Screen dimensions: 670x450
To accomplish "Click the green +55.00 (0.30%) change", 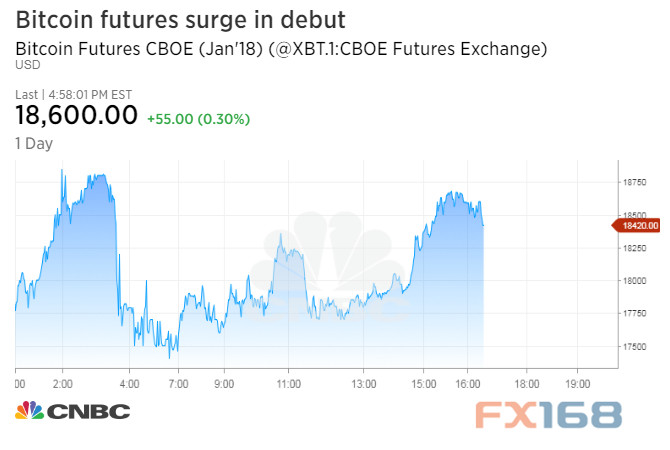I will (198, 119).
